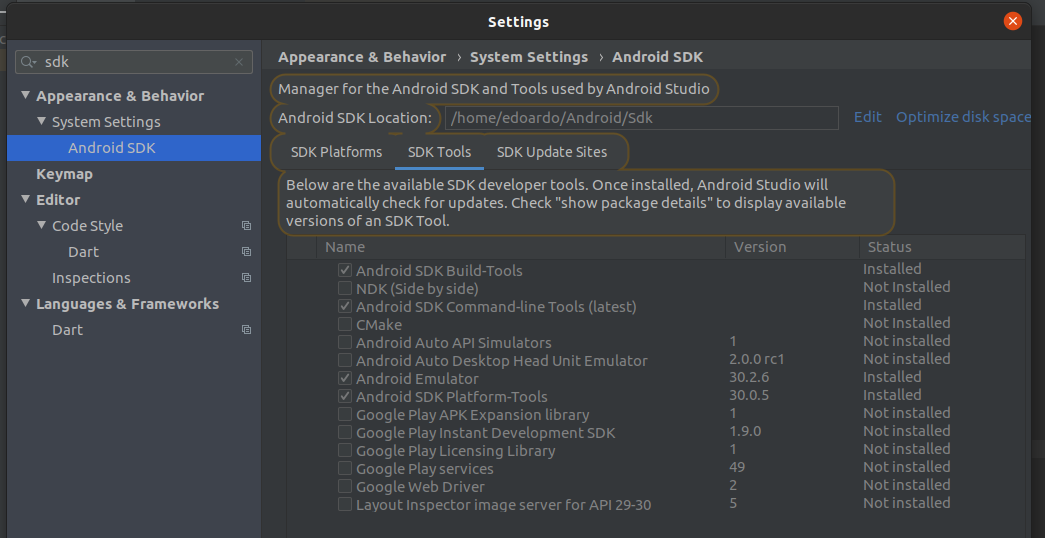Collapse the System Settings tree node
This screenshot has width=1045, height=538.
(x=41, y=121)
